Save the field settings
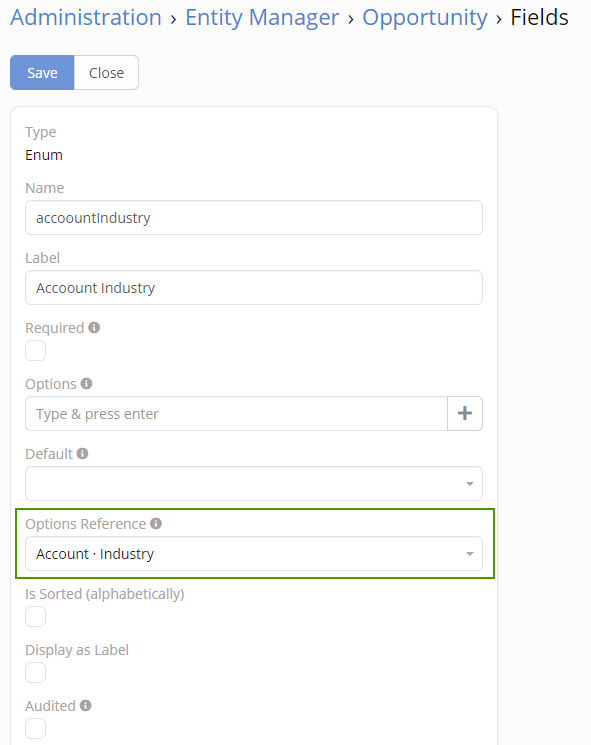The height and width of the screenshot is (745, 591). (x=42, y=73)
